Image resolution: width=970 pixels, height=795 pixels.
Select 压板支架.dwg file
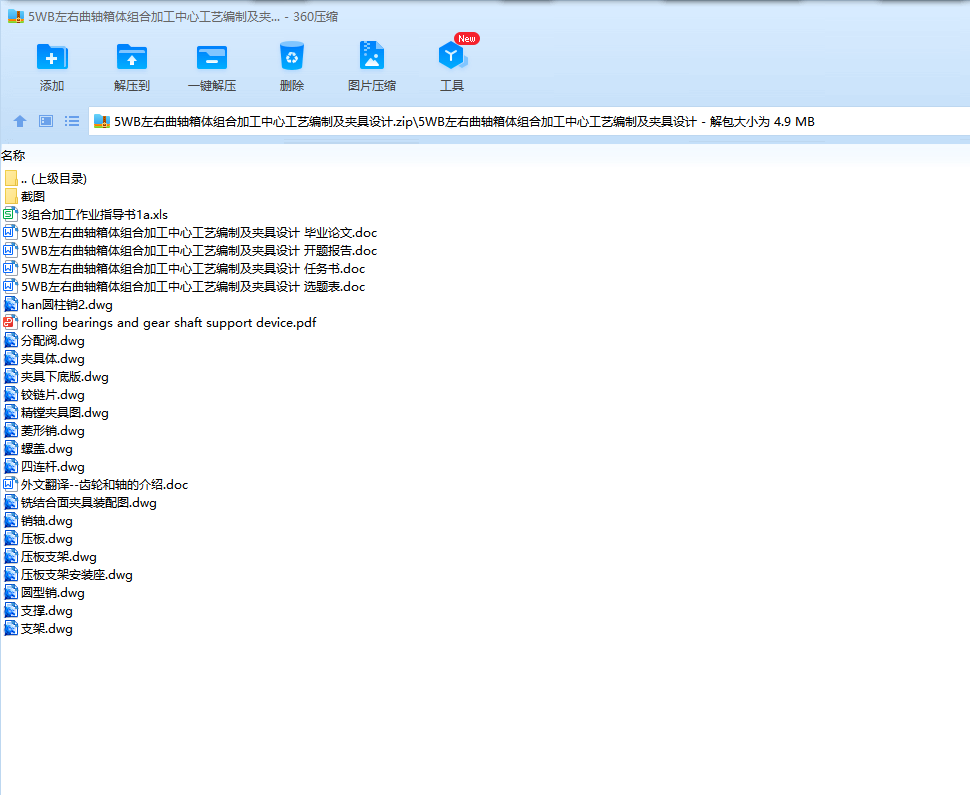pos(50,557)
